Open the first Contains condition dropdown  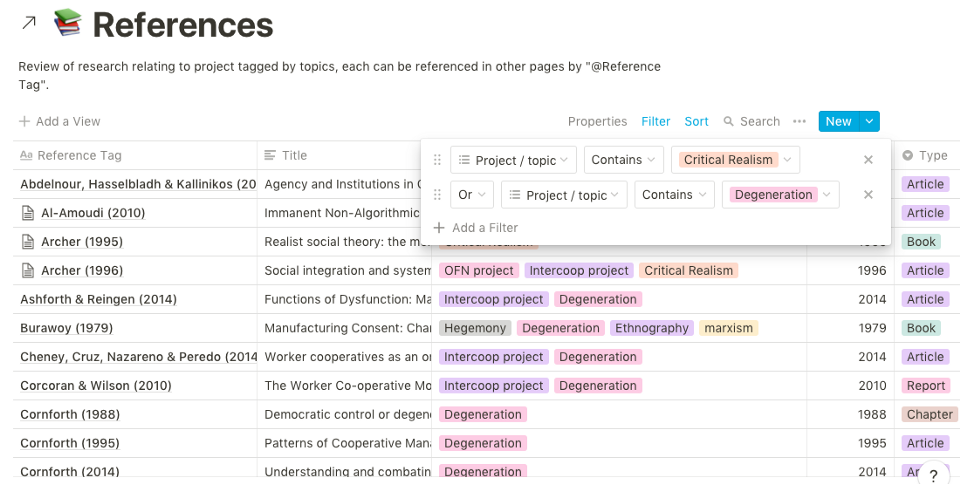[x=624, y=160]
